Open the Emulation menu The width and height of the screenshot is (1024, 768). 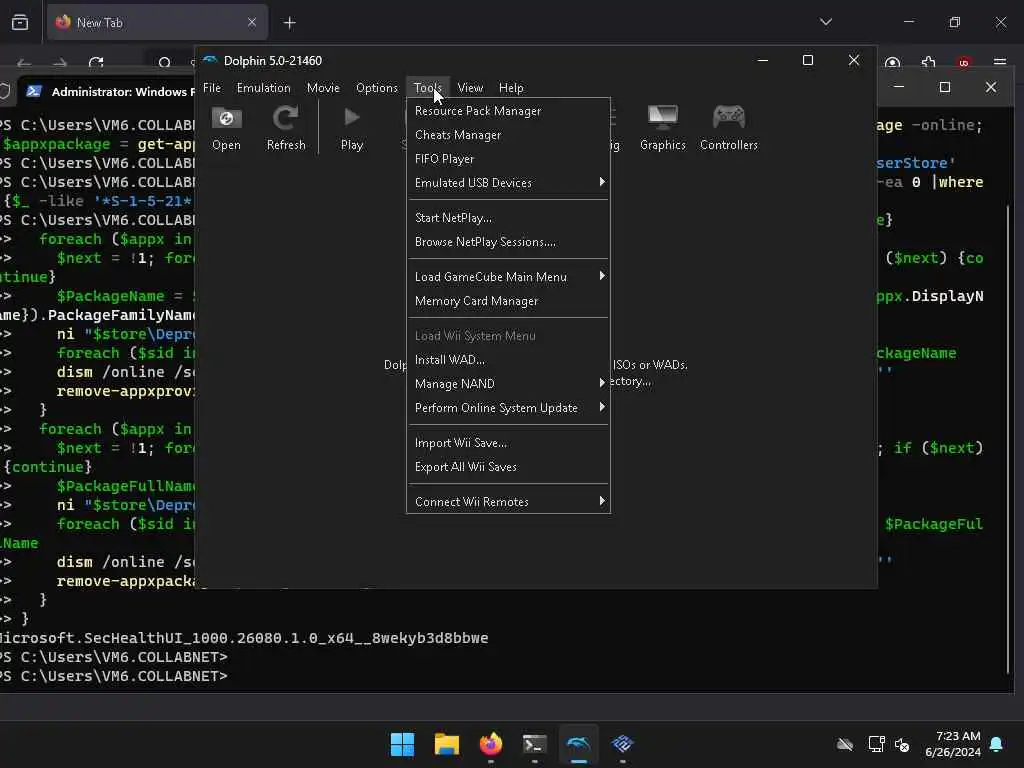click(x=263, y=88)
